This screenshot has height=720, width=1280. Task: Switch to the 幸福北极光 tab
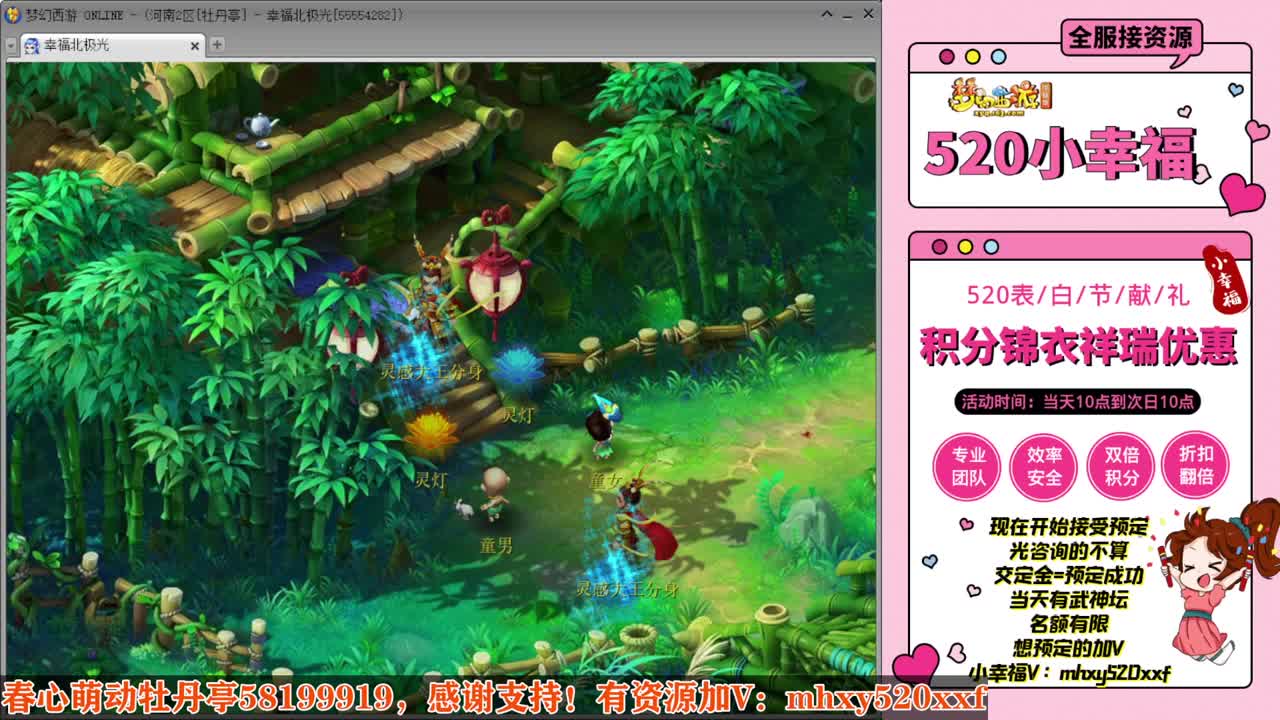(112, 45)
